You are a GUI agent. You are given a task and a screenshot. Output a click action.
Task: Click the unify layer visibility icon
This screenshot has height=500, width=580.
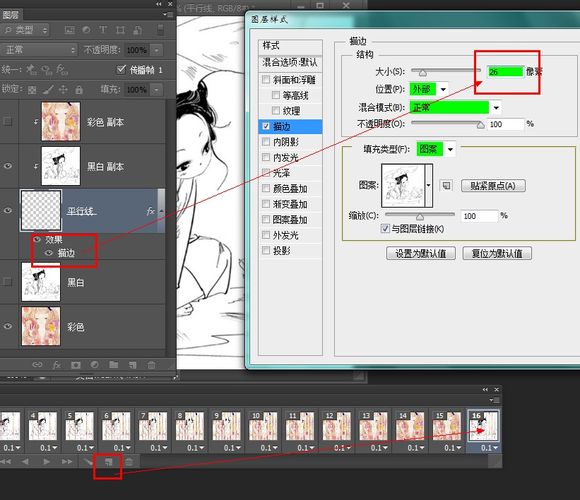47,70
